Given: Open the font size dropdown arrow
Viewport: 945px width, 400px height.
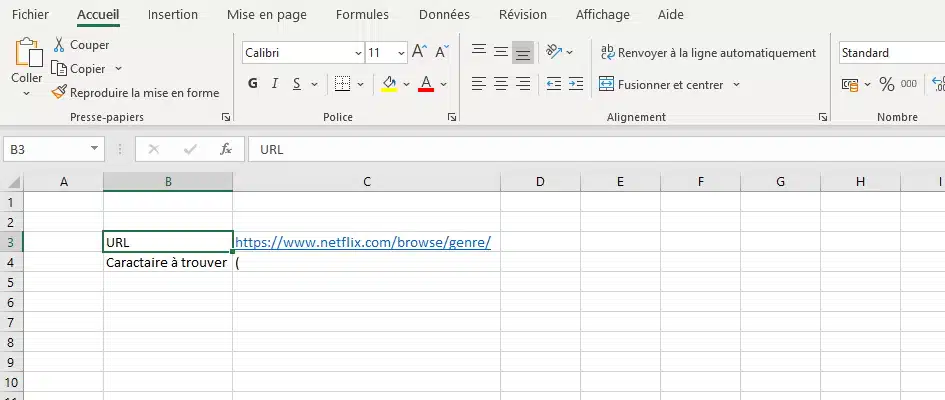Looking at the screenshot, I should coord(401,53).
